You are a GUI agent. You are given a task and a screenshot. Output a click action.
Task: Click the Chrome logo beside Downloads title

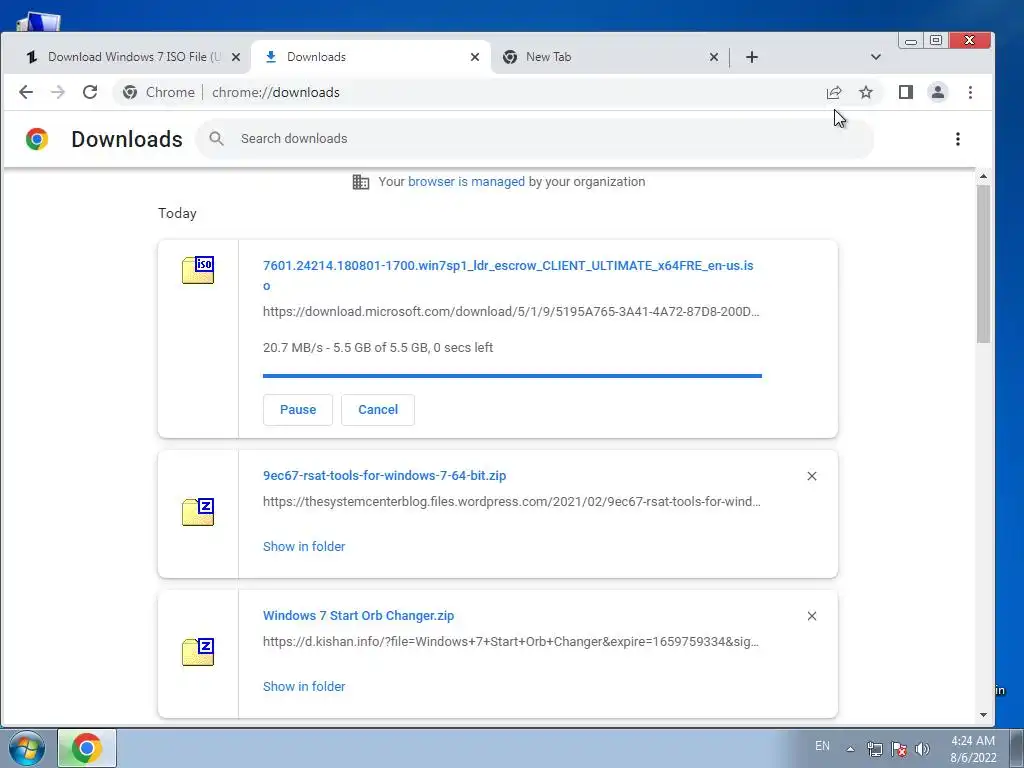pyautogui.click(x=37, y=138)
